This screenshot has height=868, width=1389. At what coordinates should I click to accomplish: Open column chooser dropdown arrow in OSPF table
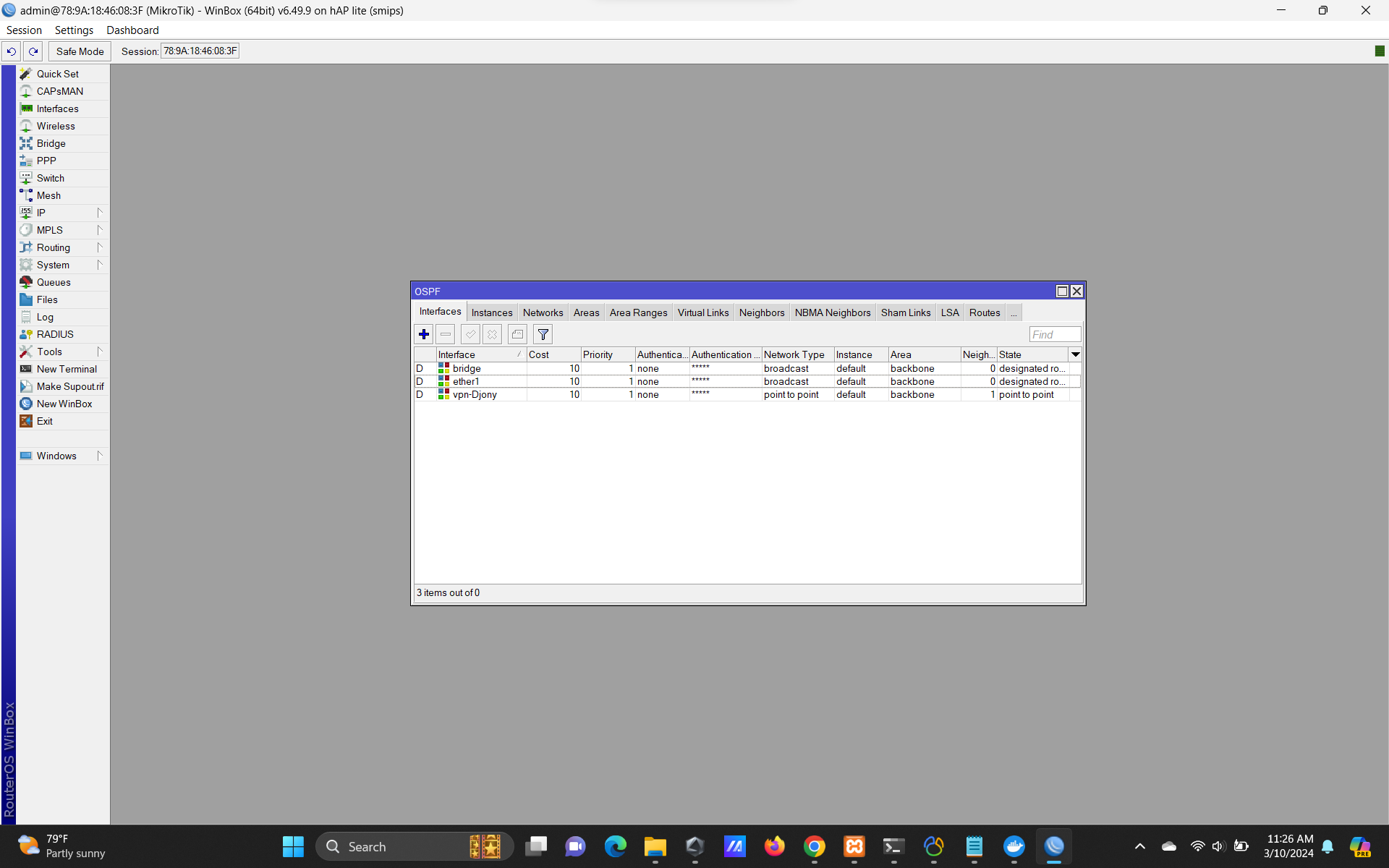1076,354
